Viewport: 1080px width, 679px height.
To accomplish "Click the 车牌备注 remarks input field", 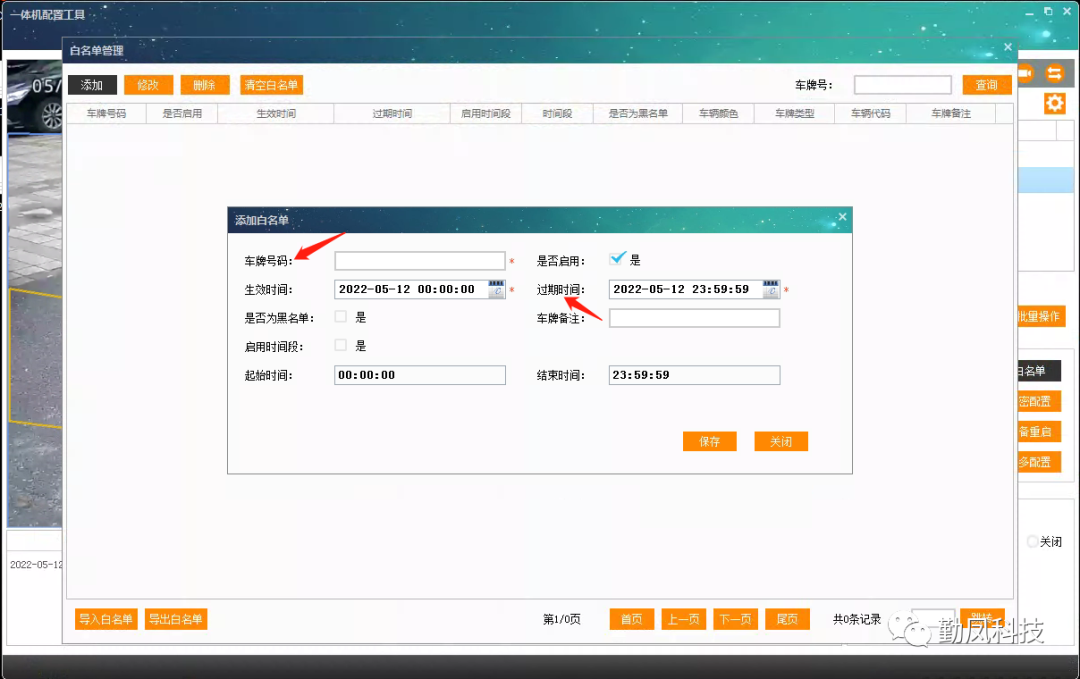I will pos(694,317).
